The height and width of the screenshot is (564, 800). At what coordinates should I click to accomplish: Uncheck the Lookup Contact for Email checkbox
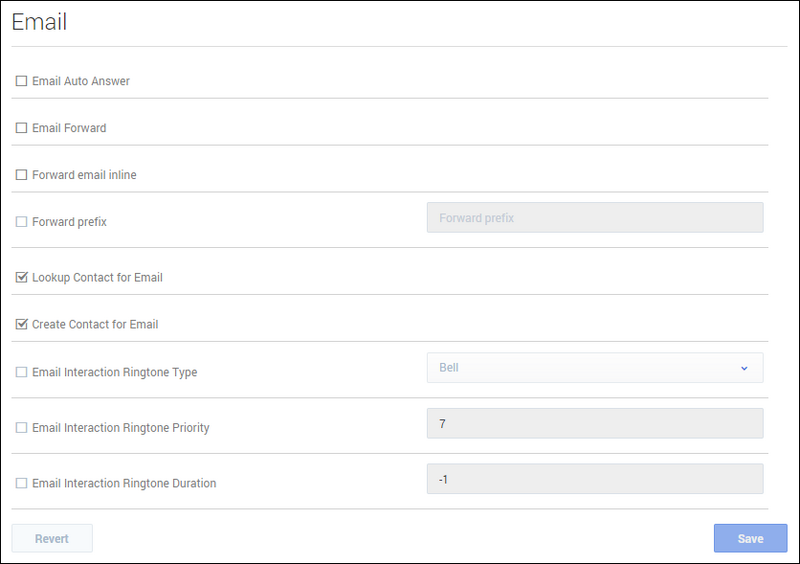(21, 278)
